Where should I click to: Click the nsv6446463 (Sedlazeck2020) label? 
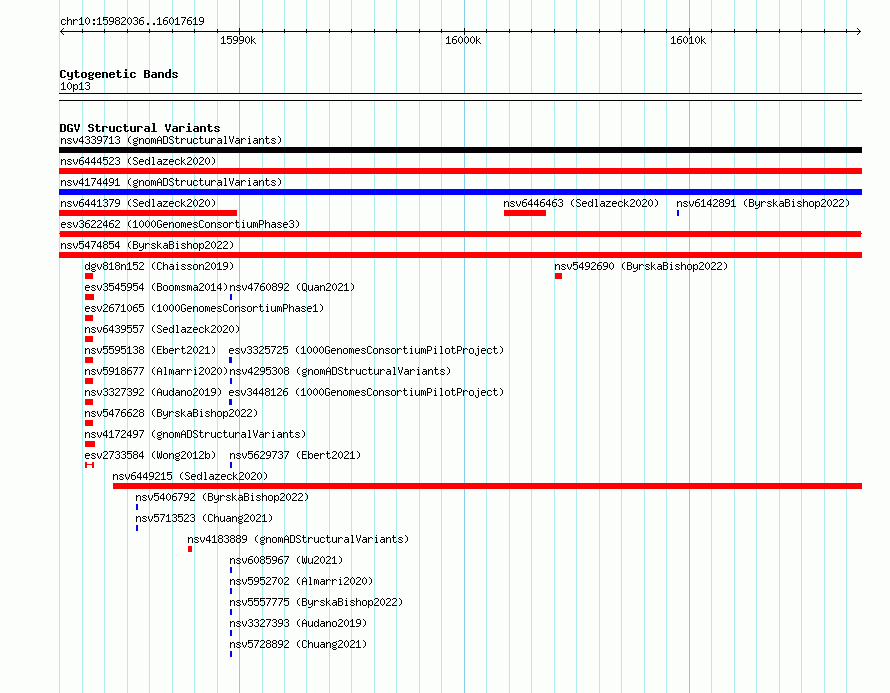click(x=581, y=203)
